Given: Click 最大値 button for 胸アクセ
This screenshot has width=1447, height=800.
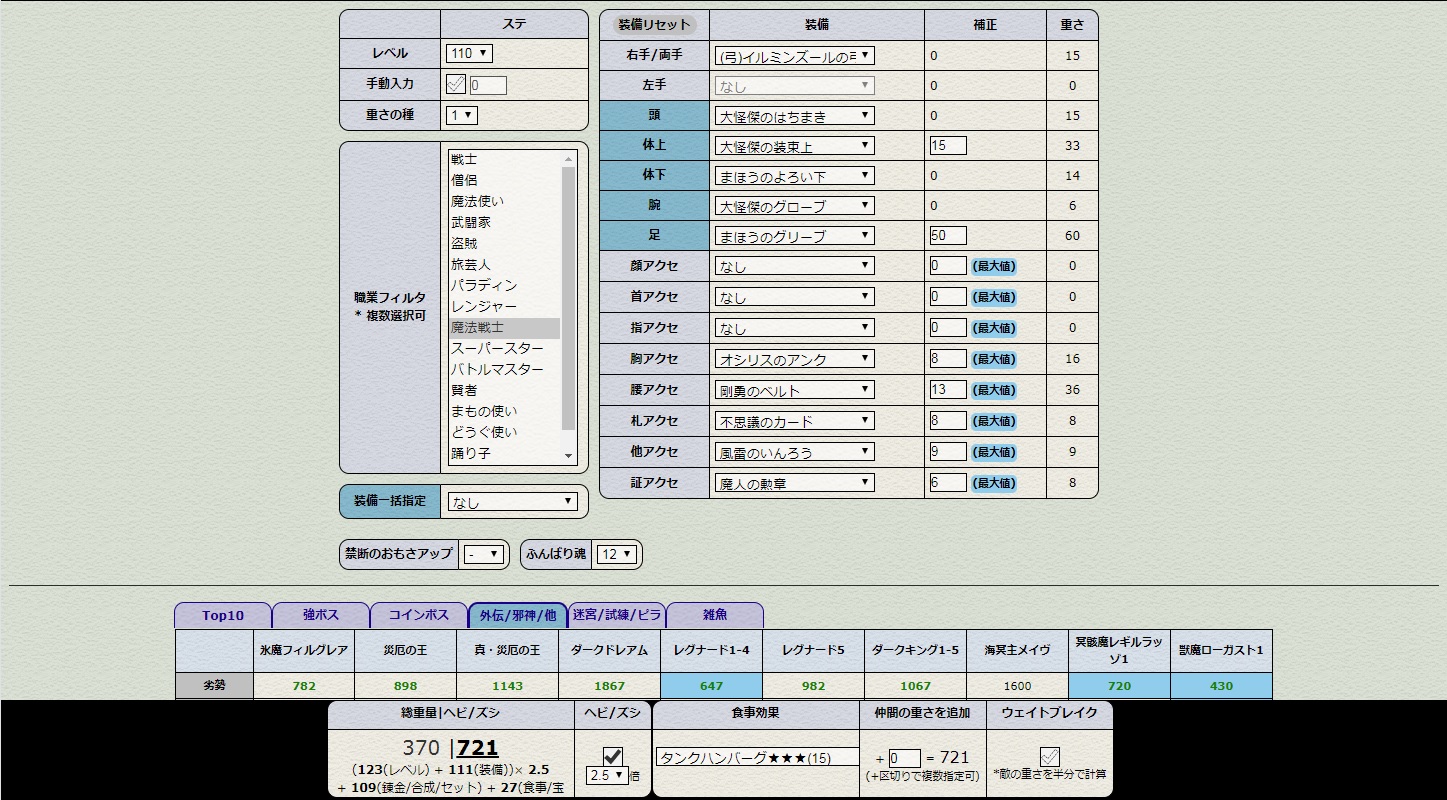Looking at the screenshot, I should pos(994,358).
